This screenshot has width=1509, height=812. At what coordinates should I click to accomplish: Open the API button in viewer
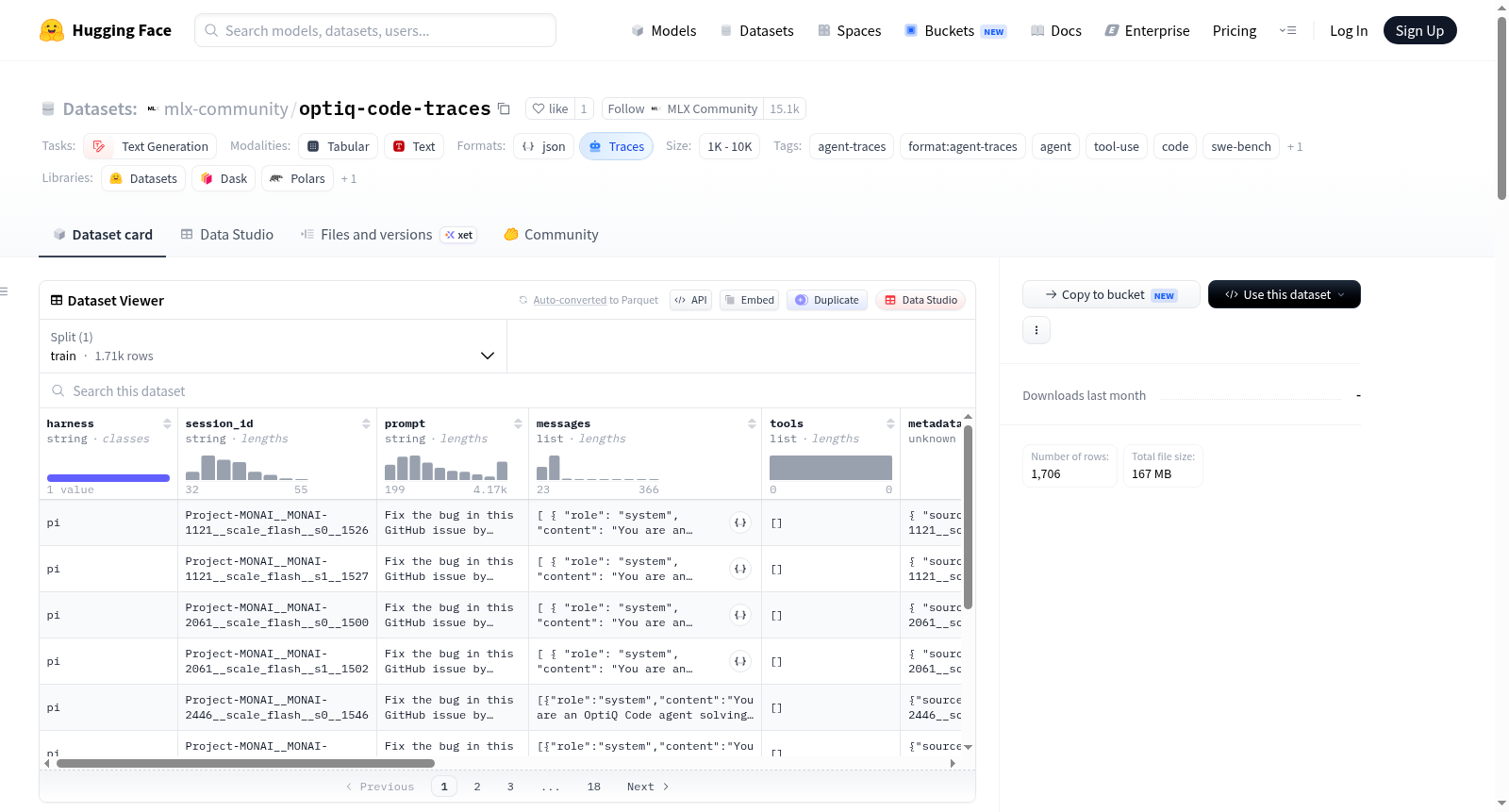point(691,300)
